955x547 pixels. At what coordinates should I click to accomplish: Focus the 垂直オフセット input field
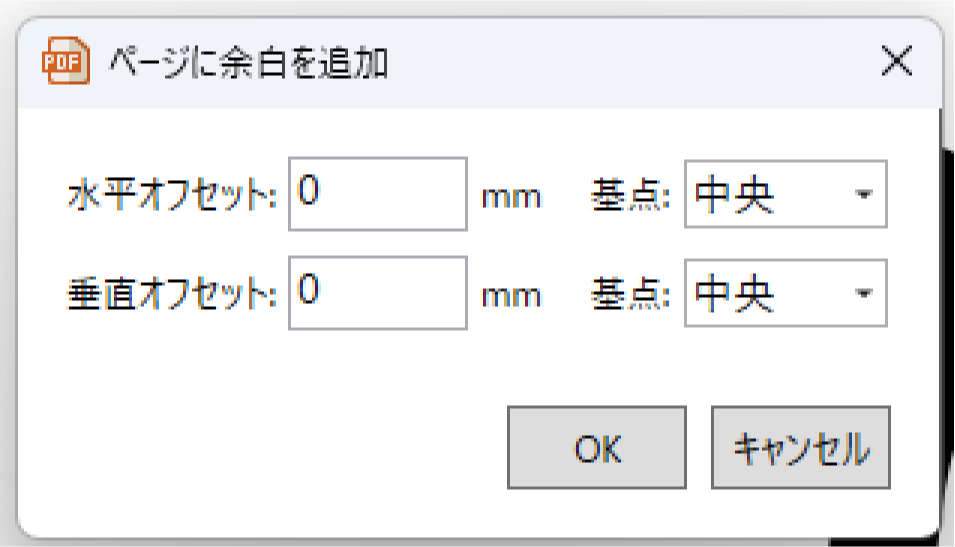pos(378,293)
